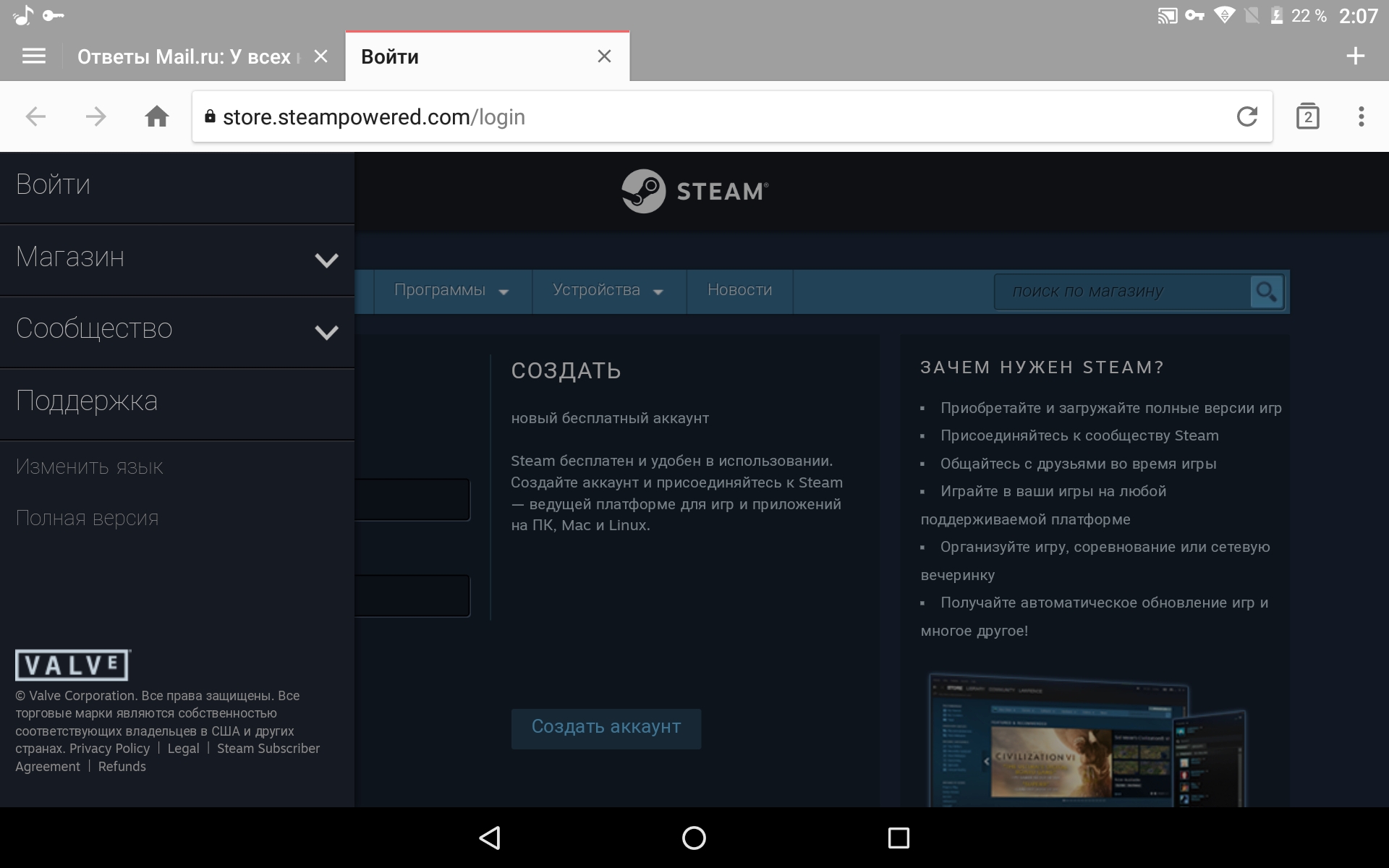
Task: Open the Privacy Policy link
Action: 109,749
